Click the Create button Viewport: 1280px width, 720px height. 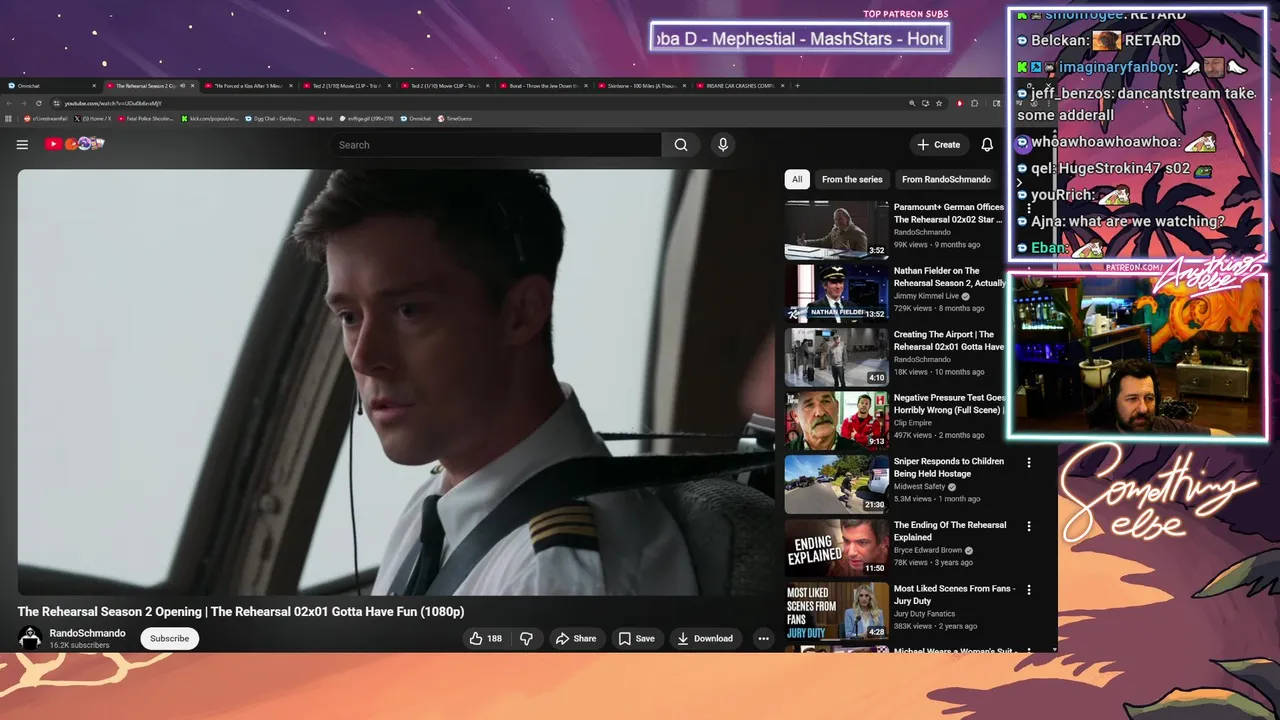[x=939, y=145]
